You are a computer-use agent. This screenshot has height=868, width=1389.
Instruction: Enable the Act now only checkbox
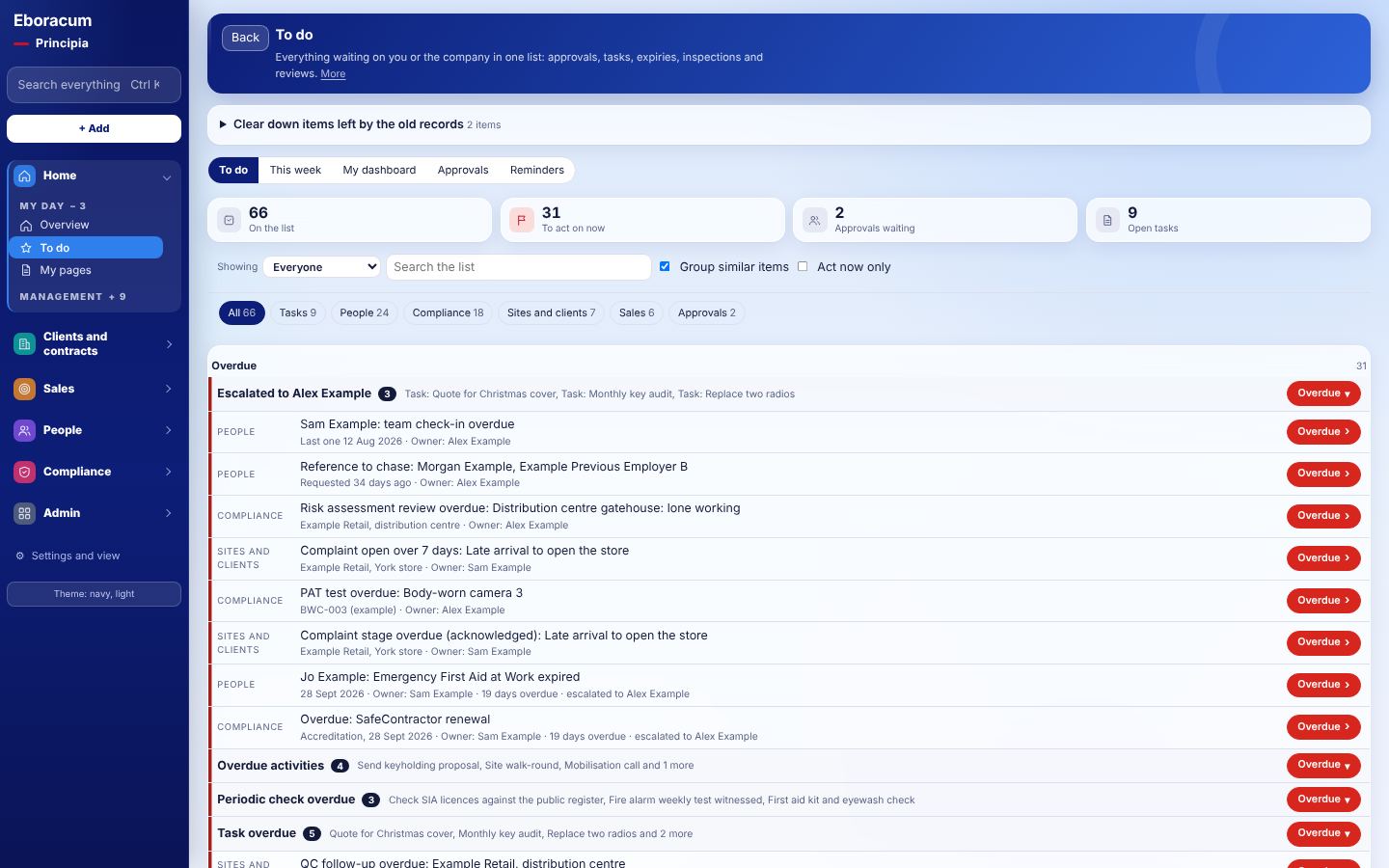coord(803,266)
